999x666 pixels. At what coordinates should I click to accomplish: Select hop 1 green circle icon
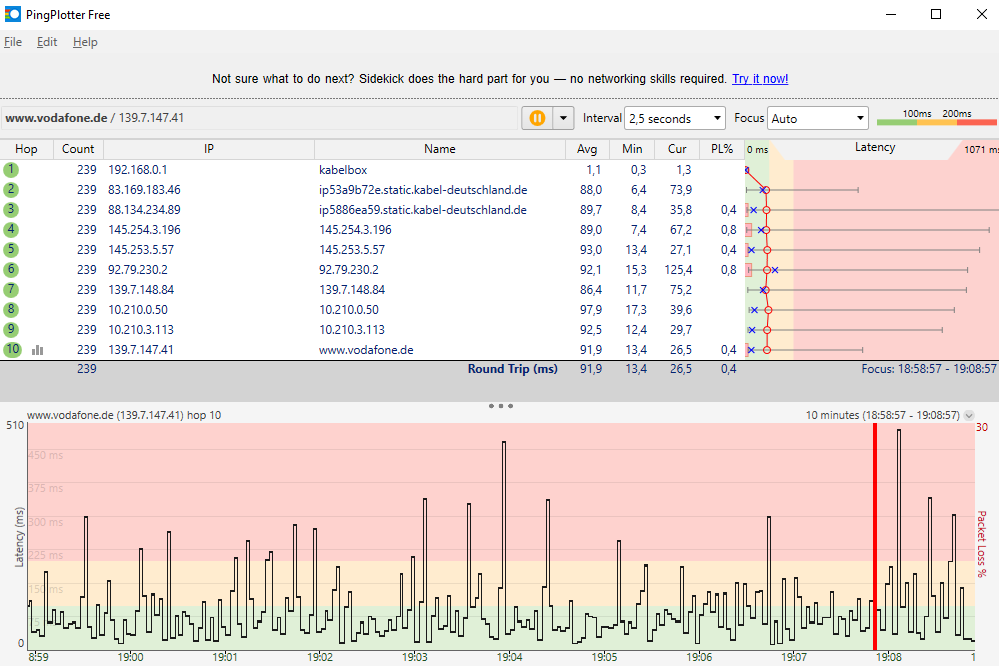click(x=11, y=170)
